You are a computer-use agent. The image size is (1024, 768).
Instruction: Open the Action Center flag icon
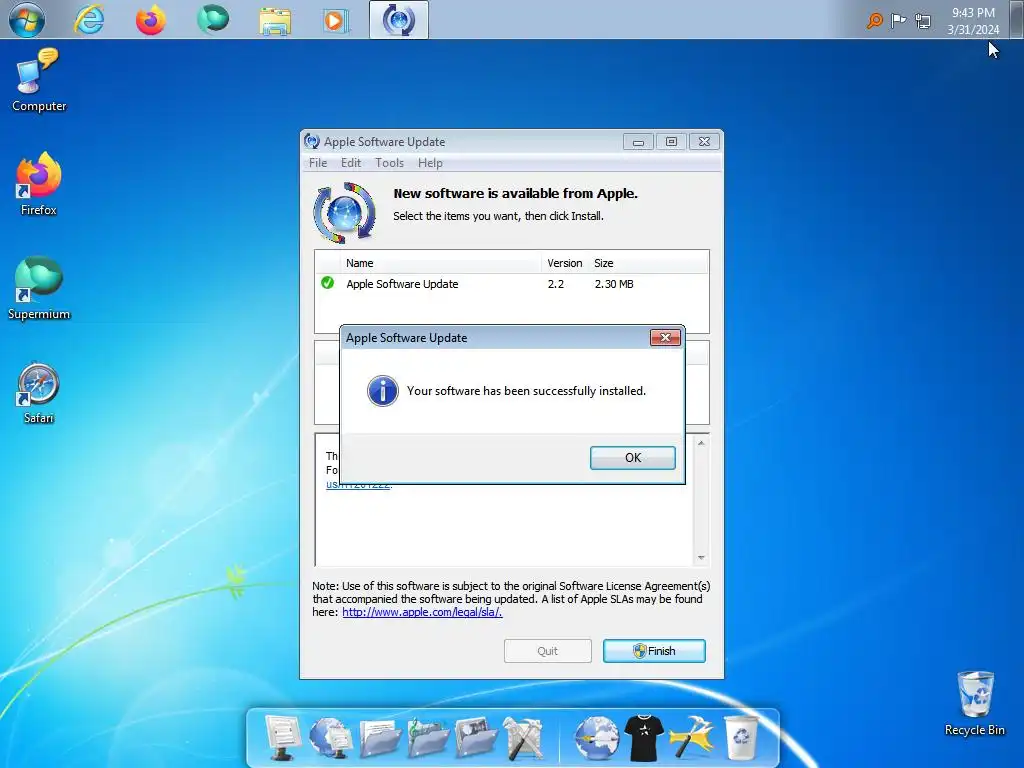[899, 21]
